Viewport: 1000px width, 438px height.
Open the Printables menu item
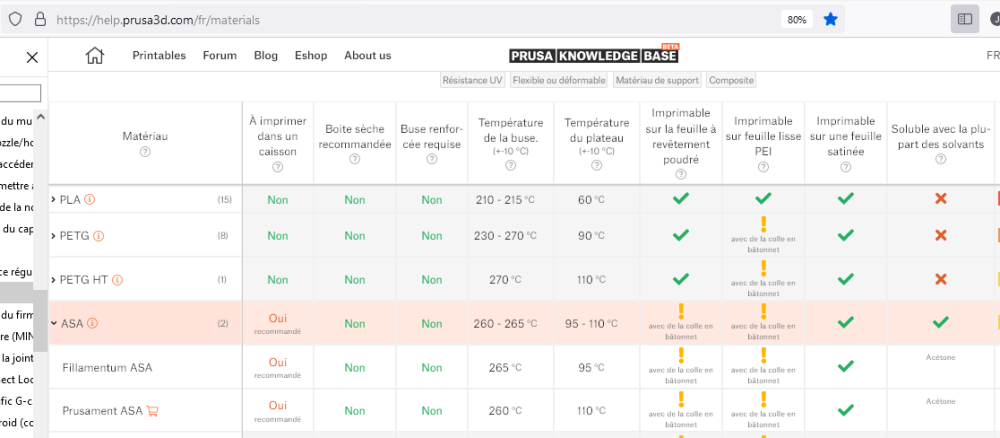[159, 56]
